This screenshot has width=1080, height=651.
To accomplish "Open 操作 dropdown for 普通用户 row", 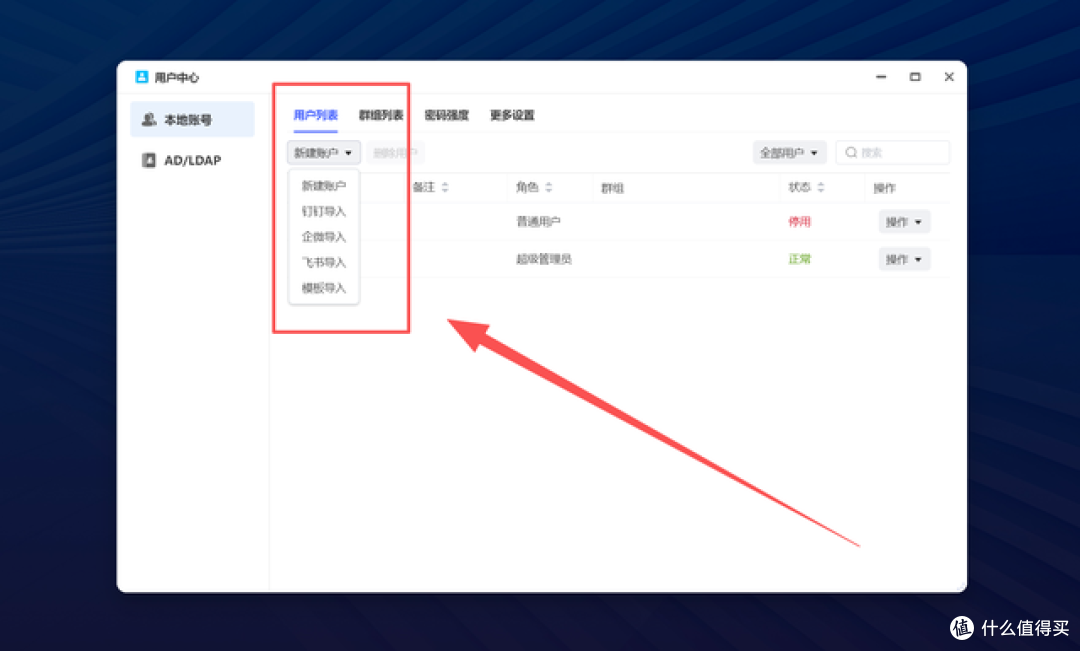I will pyautogui.click(x=904, y=222).
